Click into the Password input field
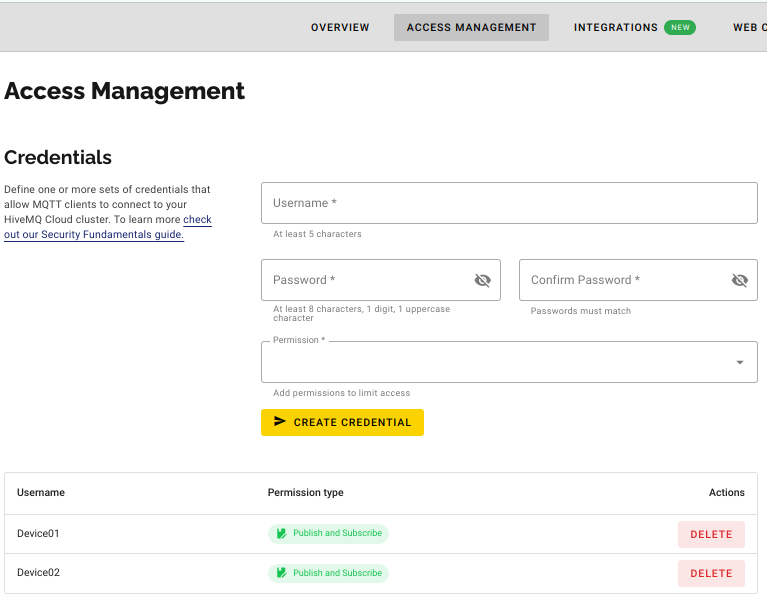This screenshot has width=767, height=611. coord(365,280)
